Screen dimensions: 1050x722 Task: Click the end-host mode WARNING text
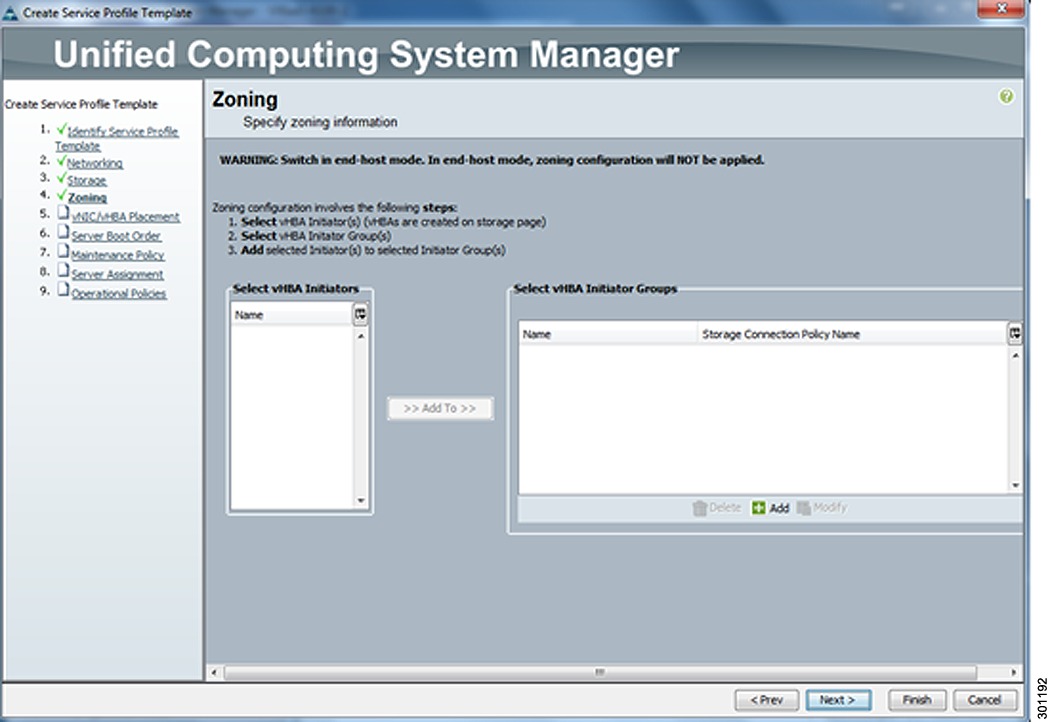coord(492,160)
